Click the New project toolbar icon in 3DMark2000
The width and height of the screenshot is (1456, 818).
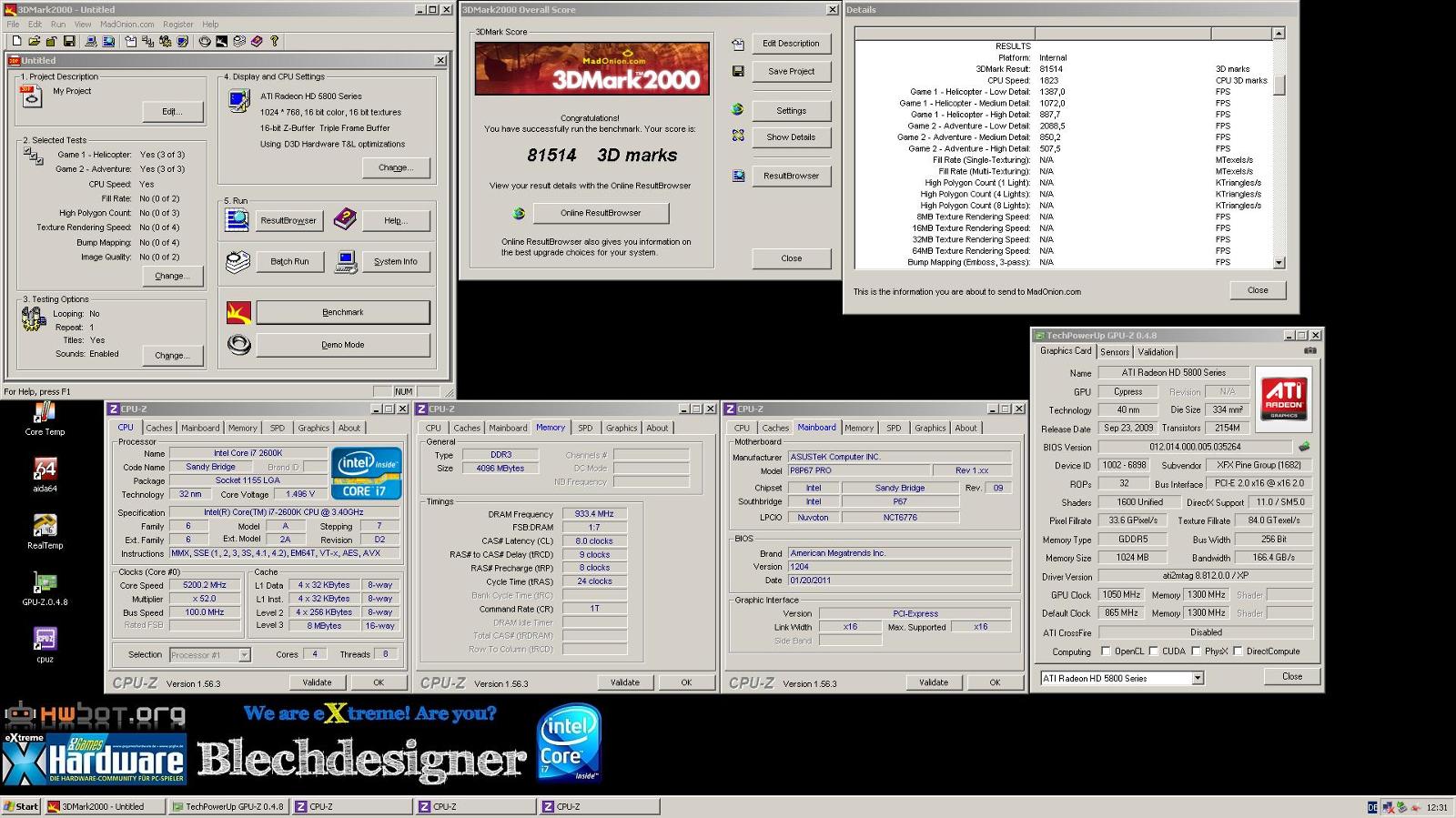[x=16, y=41]
